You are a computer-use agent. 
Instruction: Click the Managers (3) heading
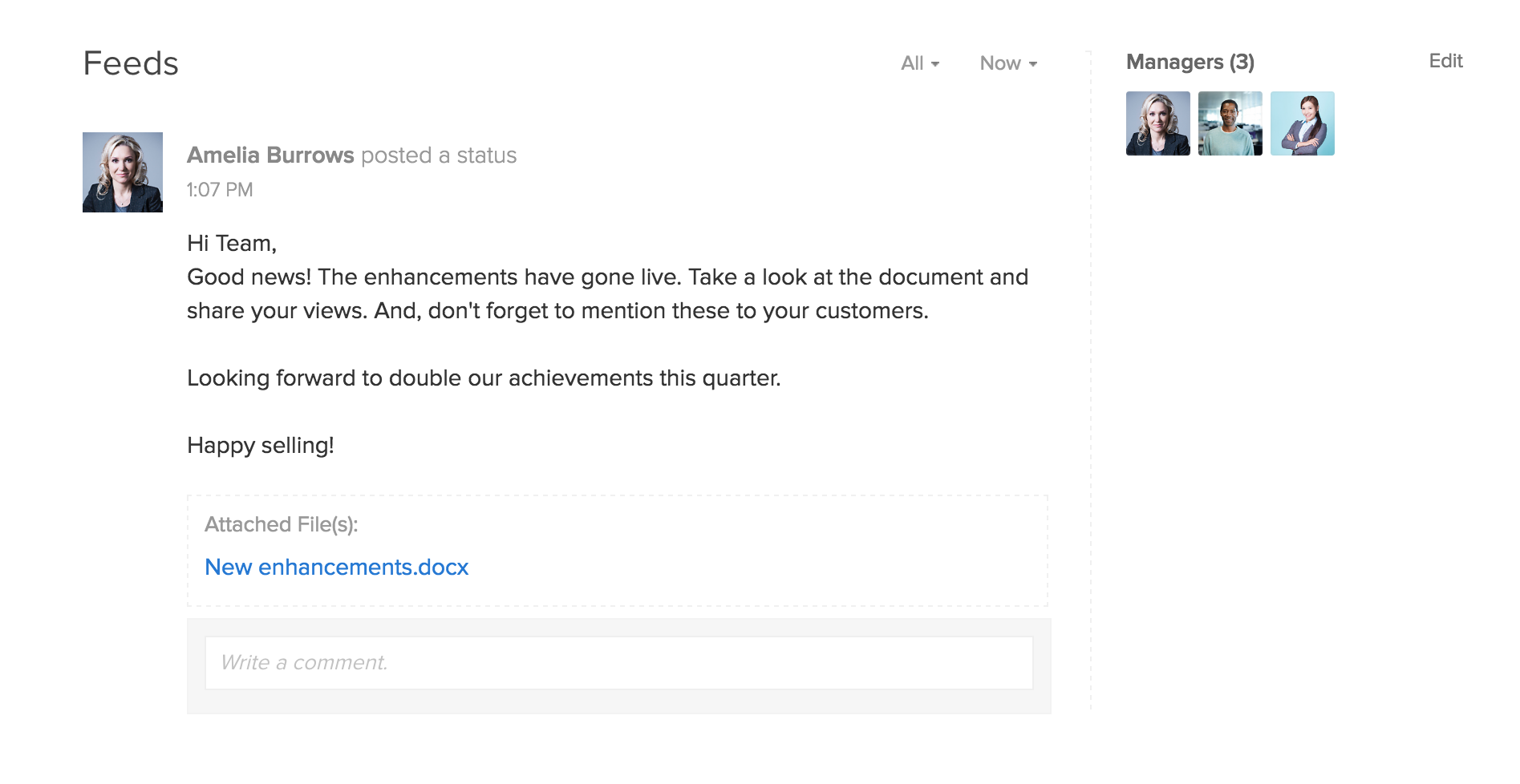(1190, 63)
